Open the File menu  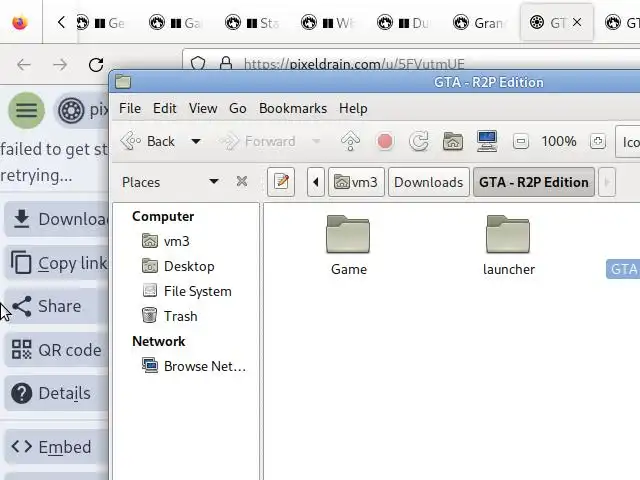tap(130, 108)
